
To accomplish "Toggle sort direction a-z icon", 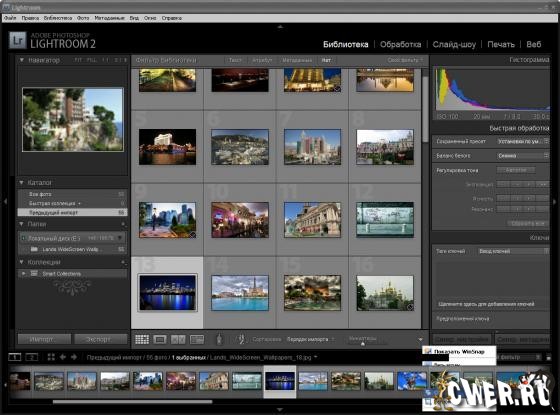I will (x=242, y=339).
